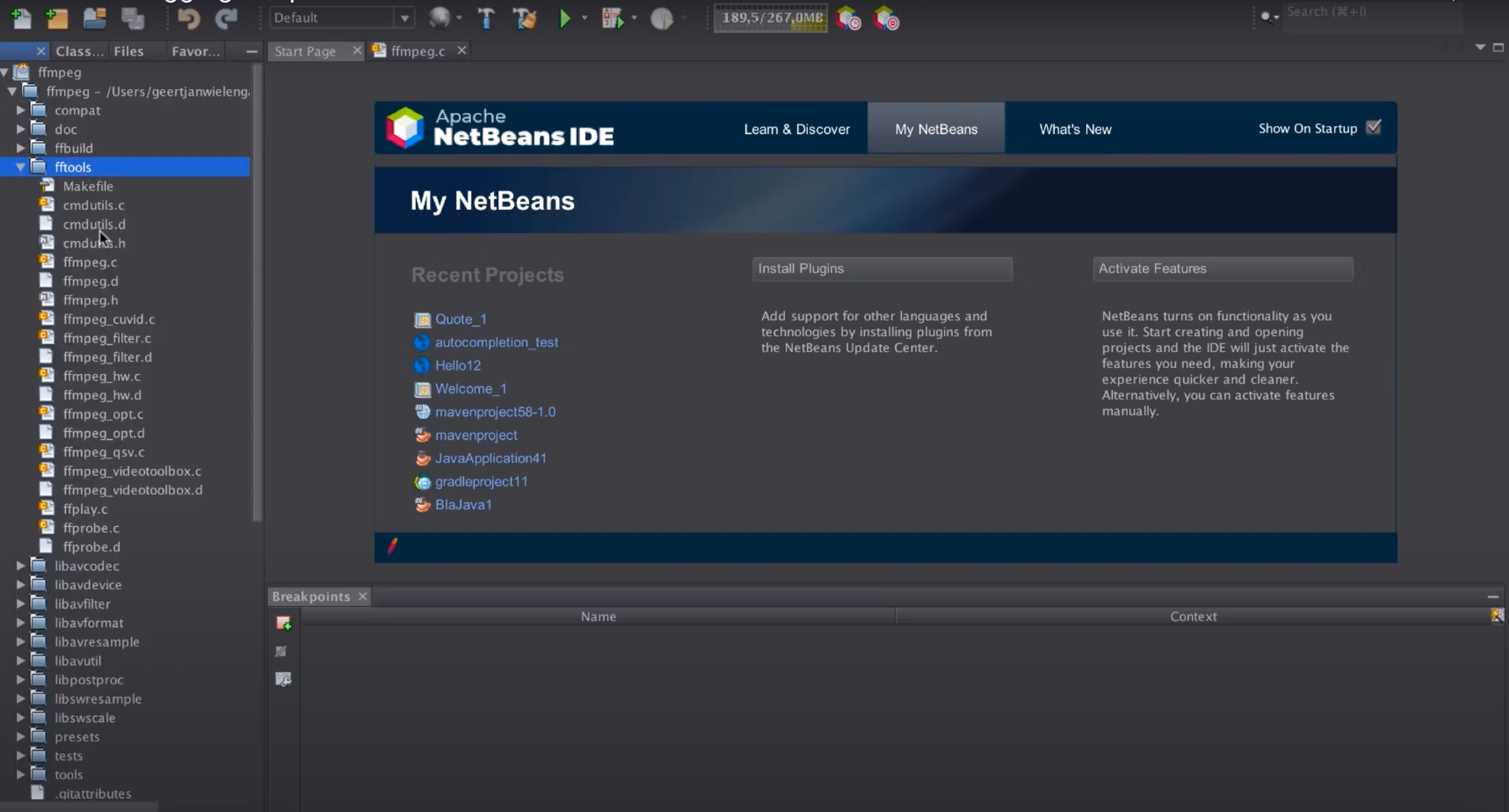Image resolution: width=1509 pixels, height=812 pixels.
Task: Open the Debug Project dropdown arrow
Action: 634,18
